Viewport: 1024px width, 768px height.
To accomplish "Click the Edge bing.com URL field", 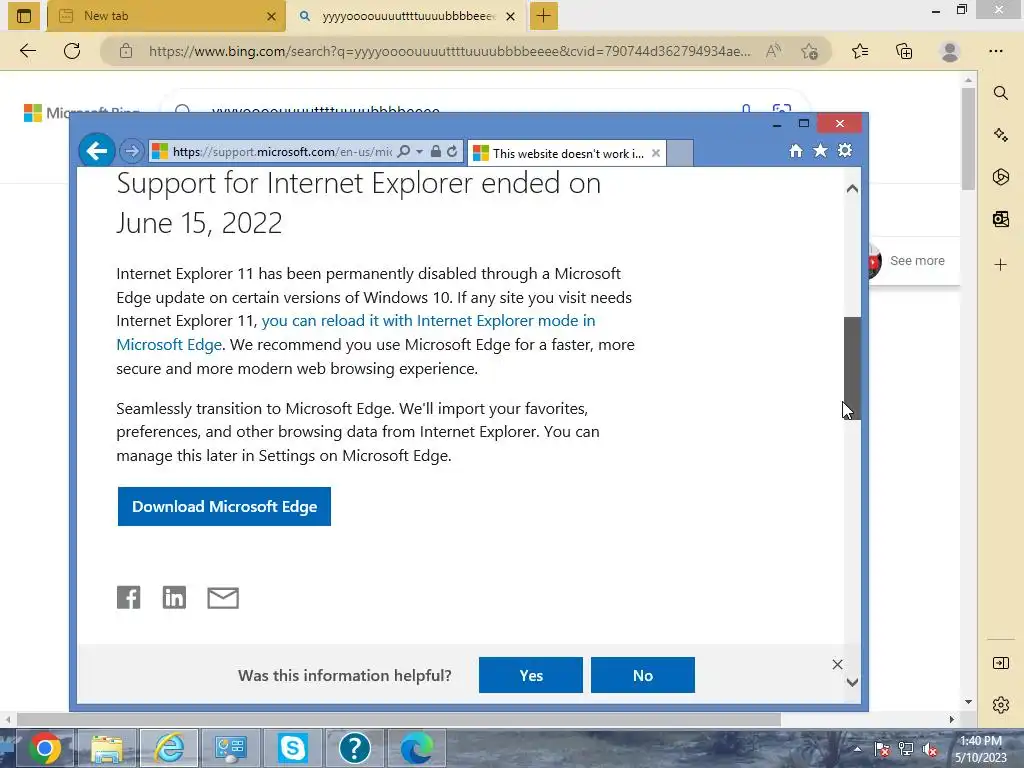I will coord(449,51).
